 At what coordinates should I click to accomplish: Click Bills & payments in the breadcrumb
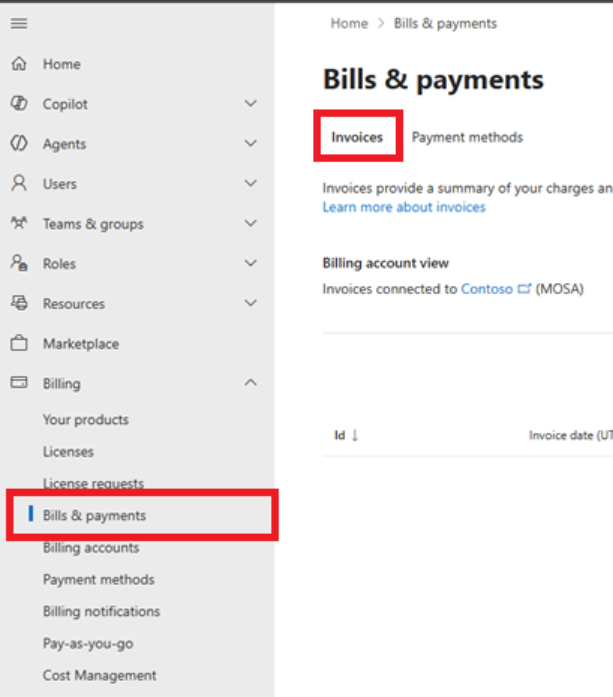pyautogui.click(x=445, y=24)
